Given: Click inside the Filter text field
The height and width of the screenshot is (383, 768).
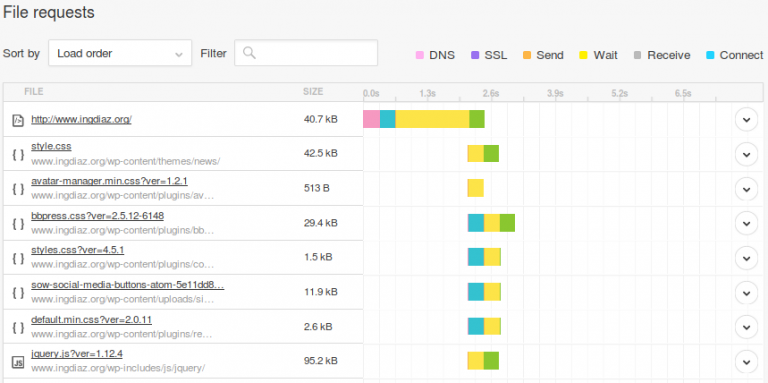Looking at the screenshot, I should click(x=306, y=53).
